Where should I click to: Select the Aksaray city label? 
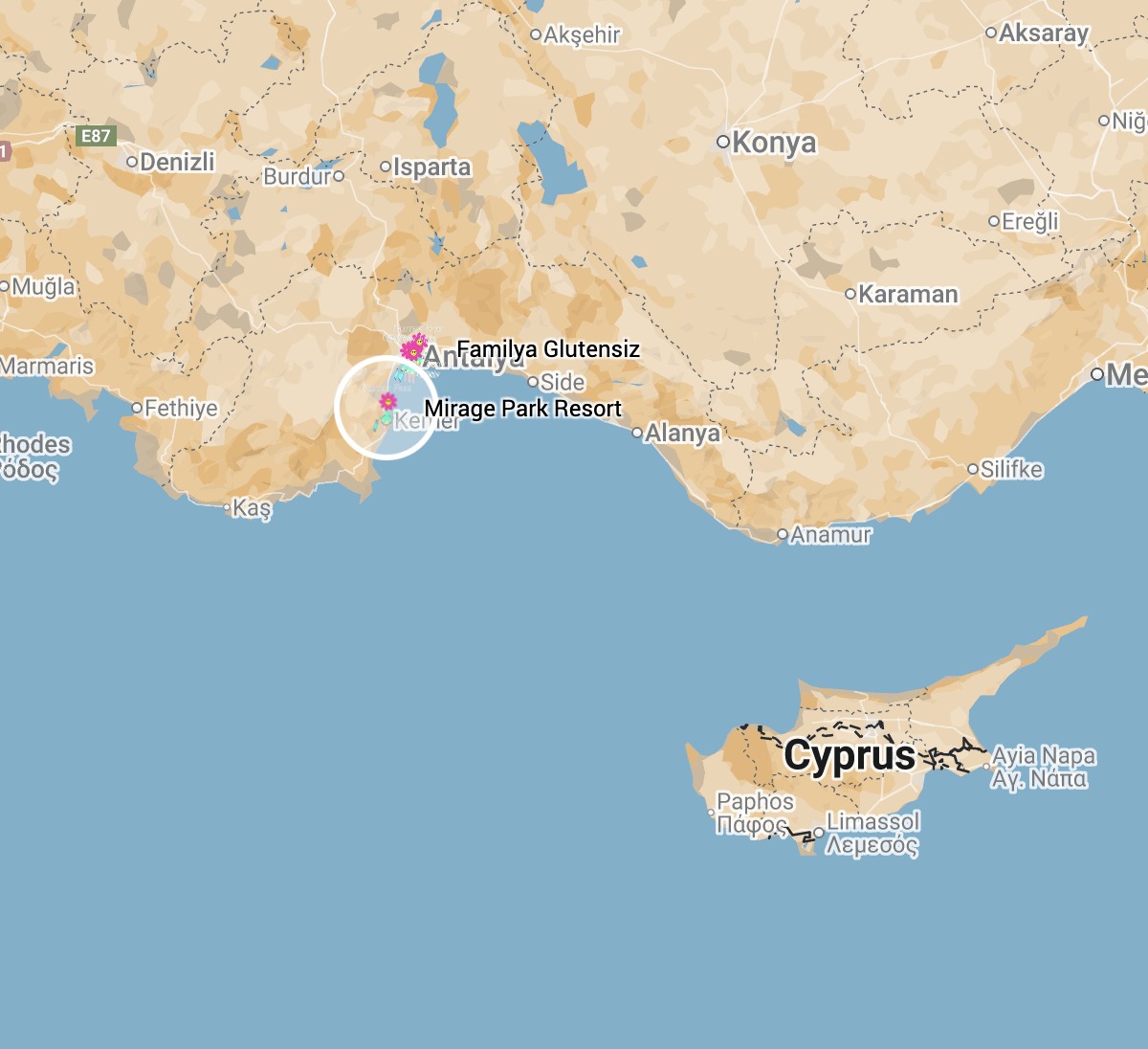click(1044, 33)
